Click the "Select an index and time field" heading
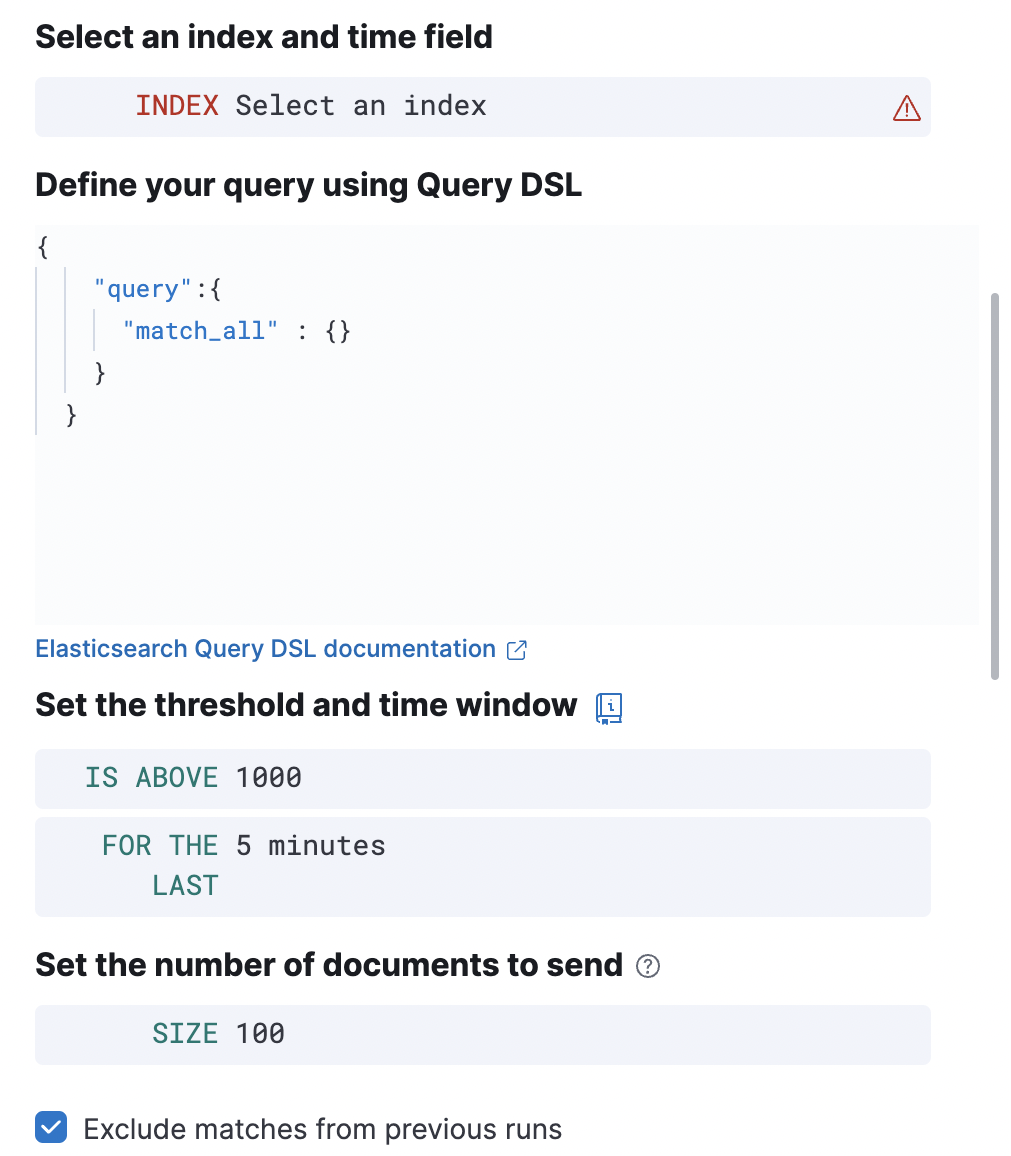Image resolution: width=1011 pixels, height=1156 pixels. (x=264, y=37)
